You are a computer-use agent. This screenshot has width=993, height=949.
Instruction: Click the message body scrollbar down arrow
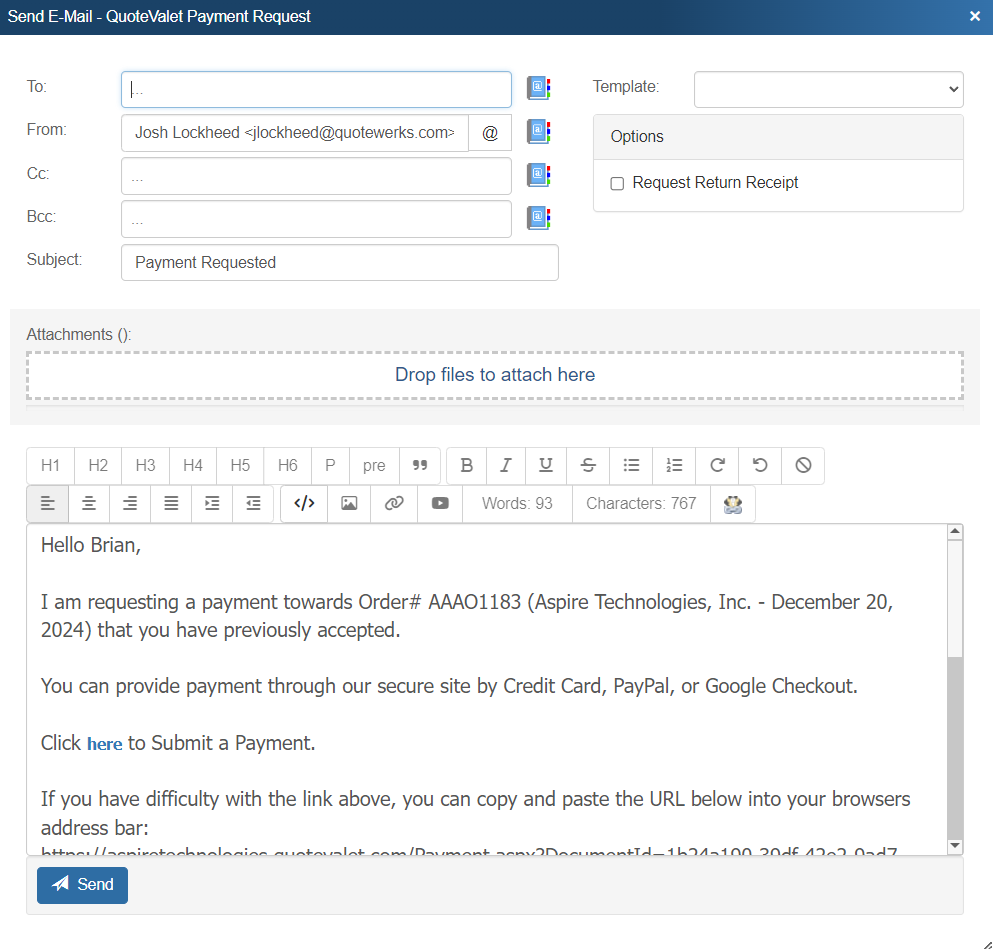tap(954, 846)
